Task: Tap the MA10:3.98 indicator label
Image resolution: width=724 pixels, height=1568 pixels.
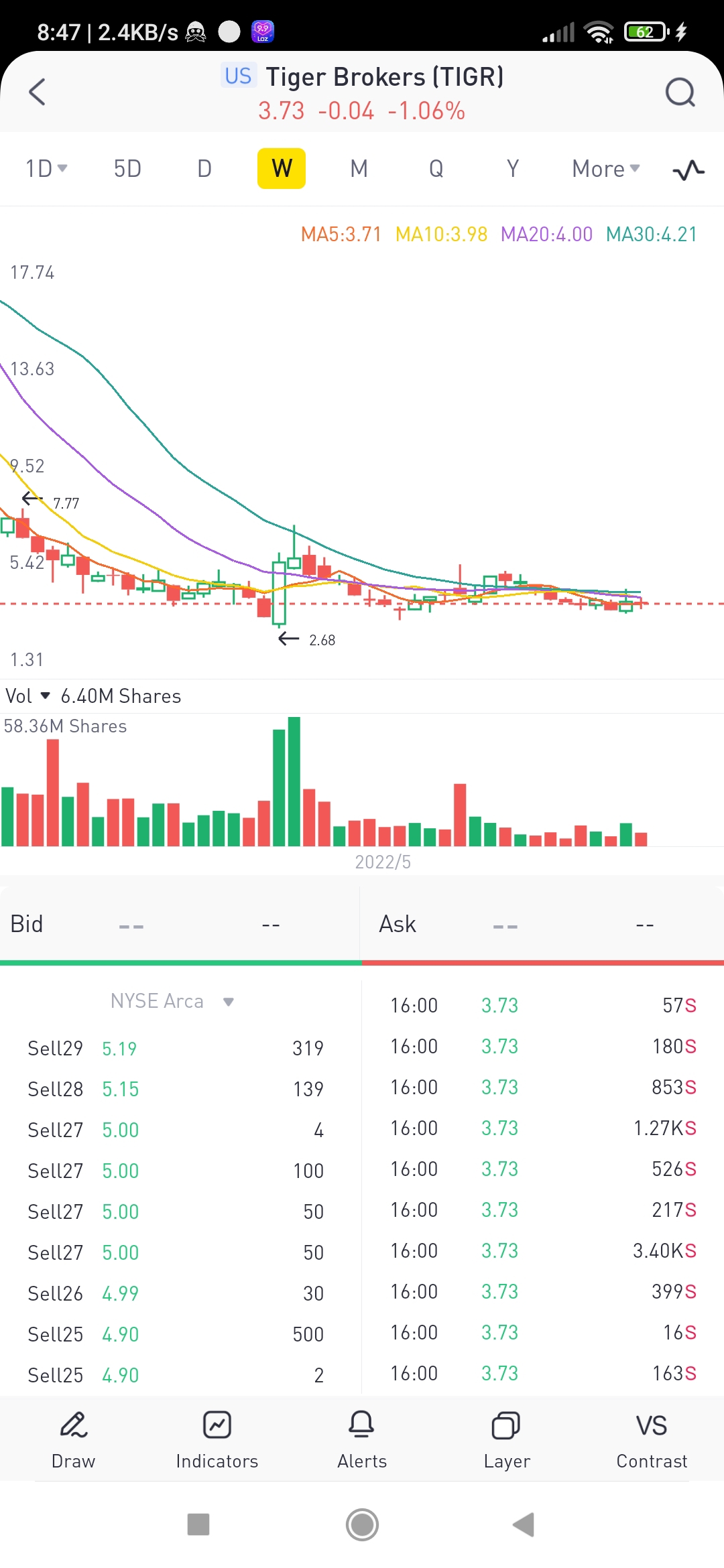Action: tap(442, 235)
